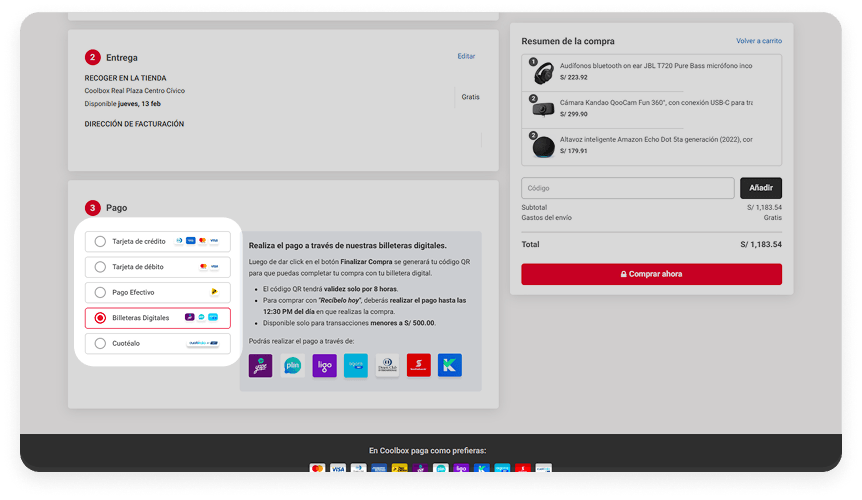
Task: Click the Gratis delivery cost in Entrega section
Action: pos(471,97)
